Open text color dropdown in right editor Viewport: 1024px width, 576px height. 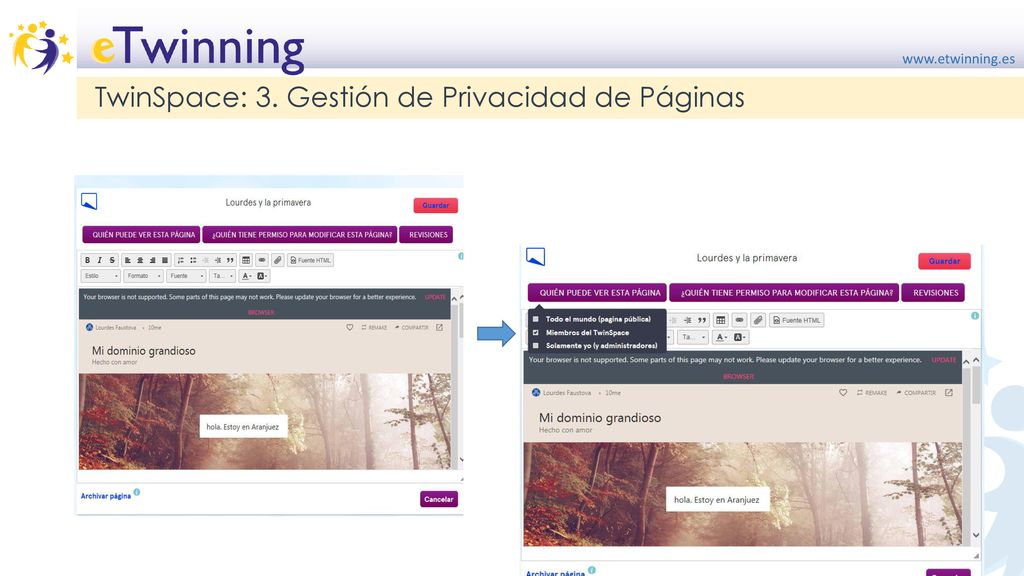pyautogui.click(x=721, y=337)
